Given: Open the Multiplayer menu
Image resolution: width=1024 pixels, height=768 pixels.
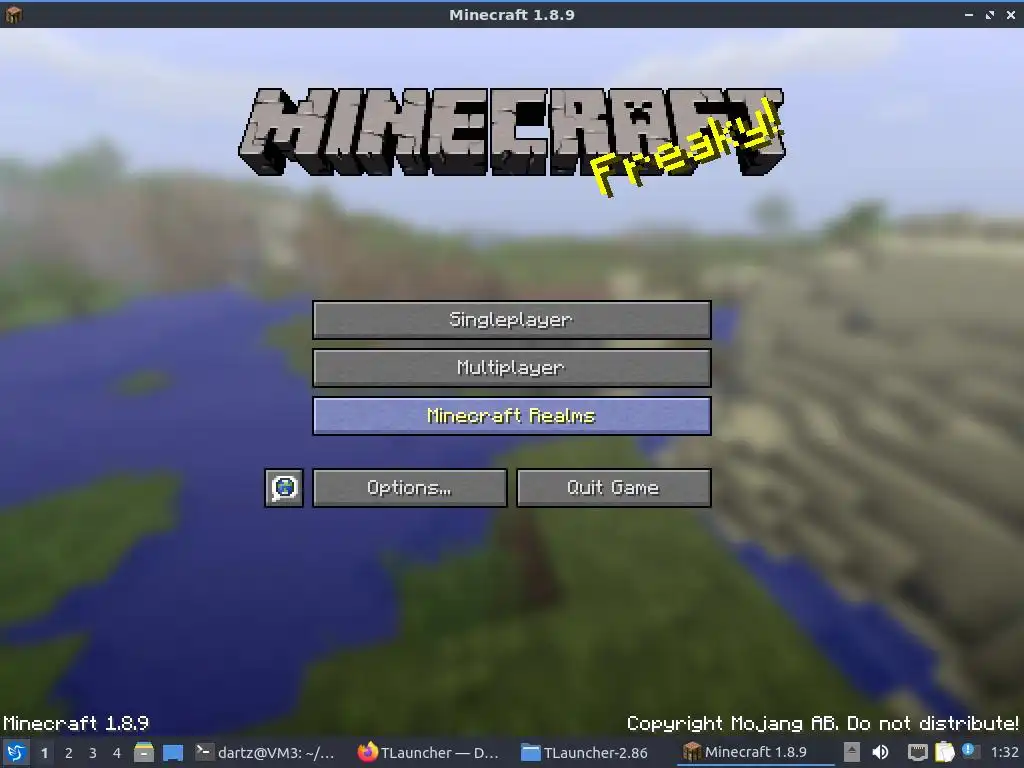Looking at the screenshot, I should pos(511,368).
